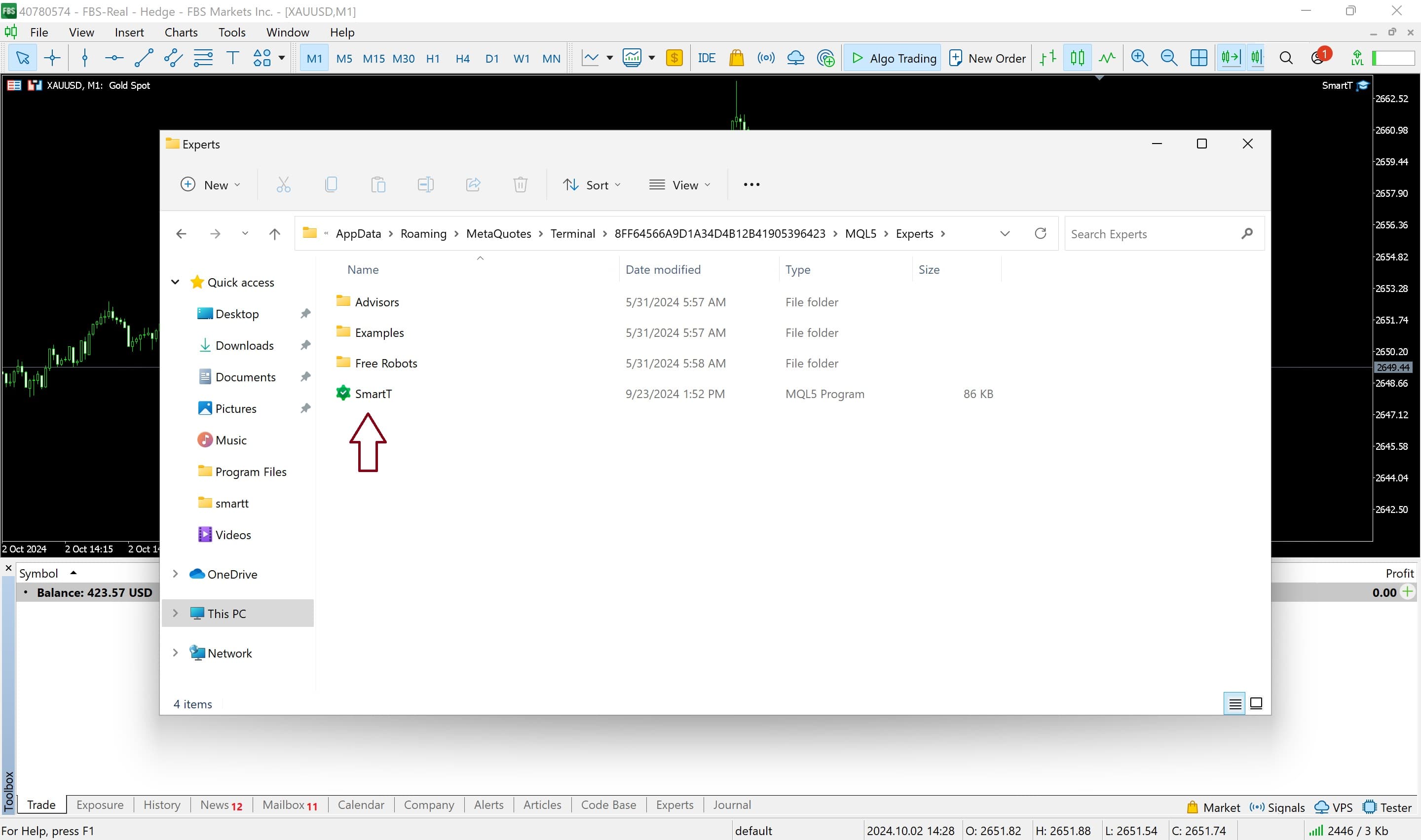Open the Charts menu

[181, 32]
